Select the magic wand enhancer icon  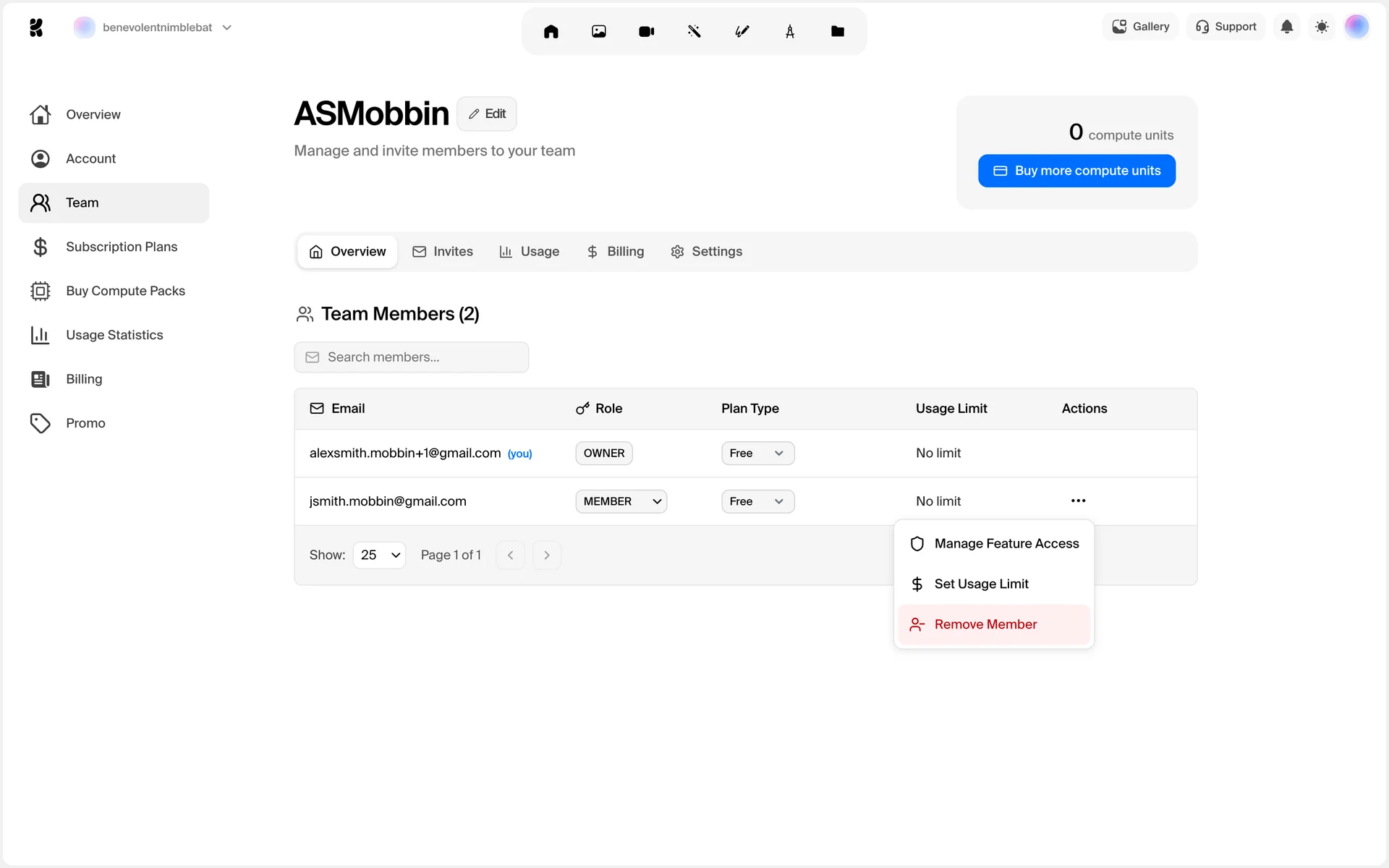pyautogui.click(x=694, y=31)
